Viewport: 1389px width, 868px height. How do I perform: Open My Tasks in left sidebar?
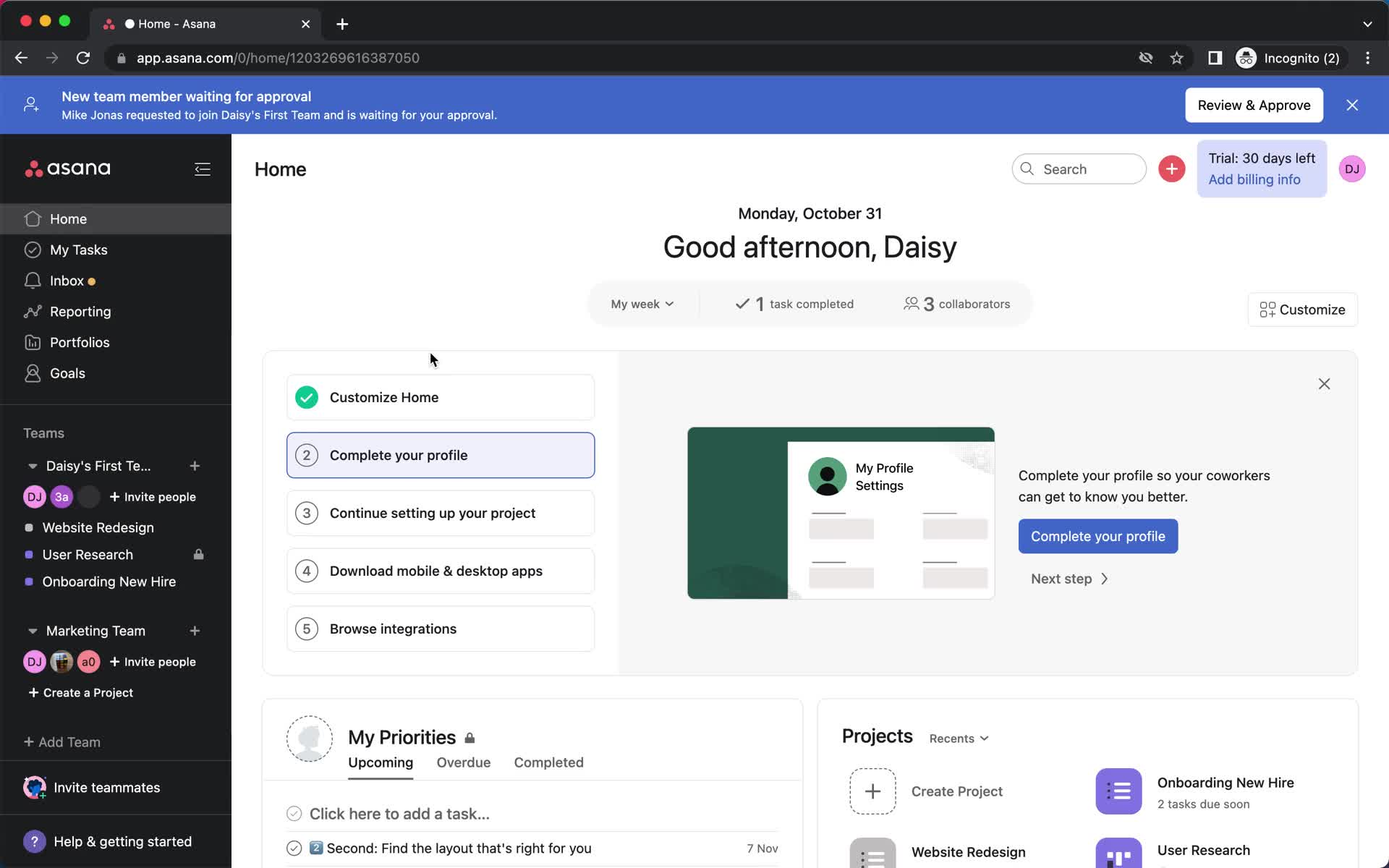click(x=79, y=249)
